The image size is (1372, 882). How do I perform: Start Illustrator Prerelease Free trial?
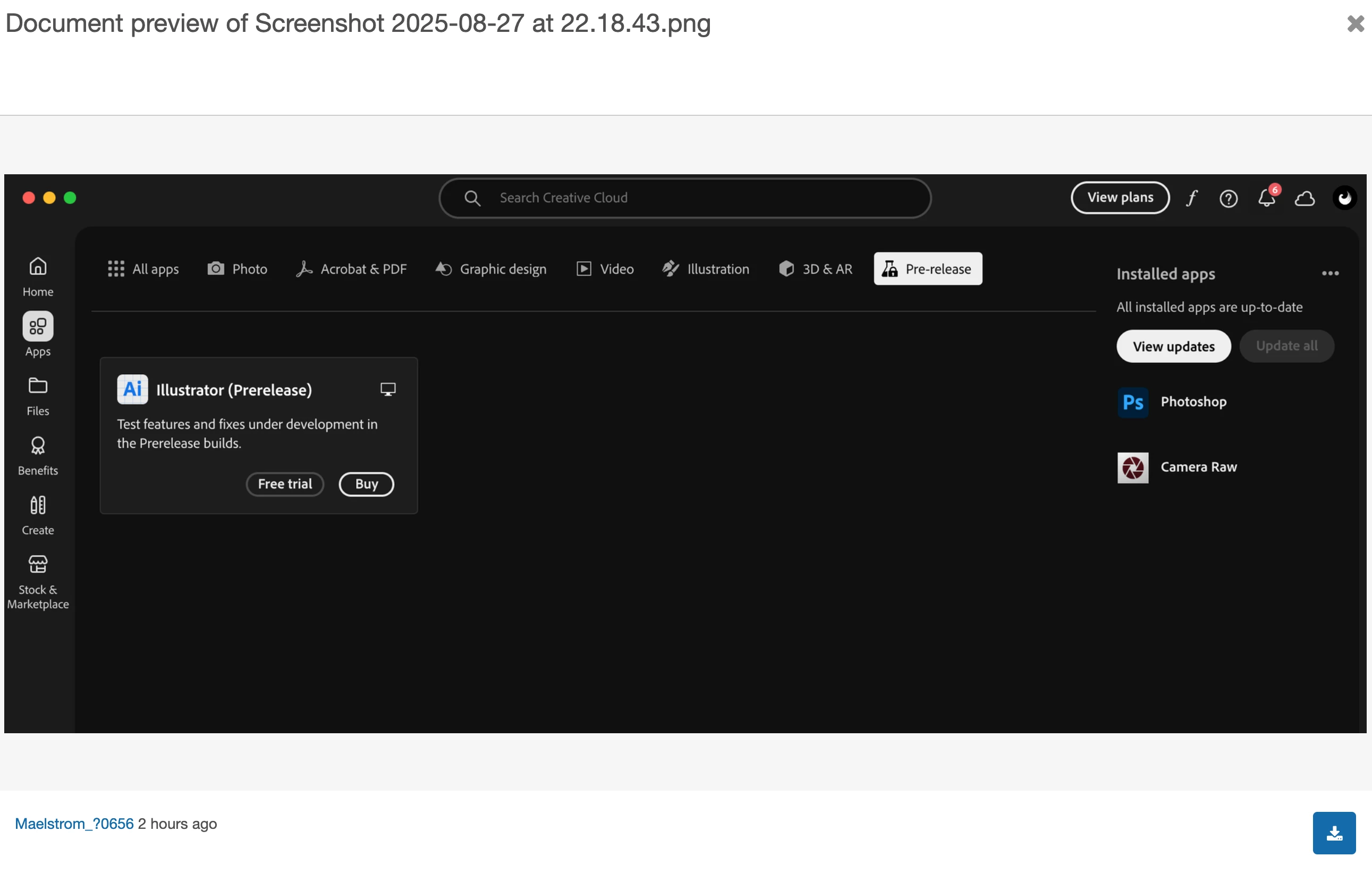285,484
